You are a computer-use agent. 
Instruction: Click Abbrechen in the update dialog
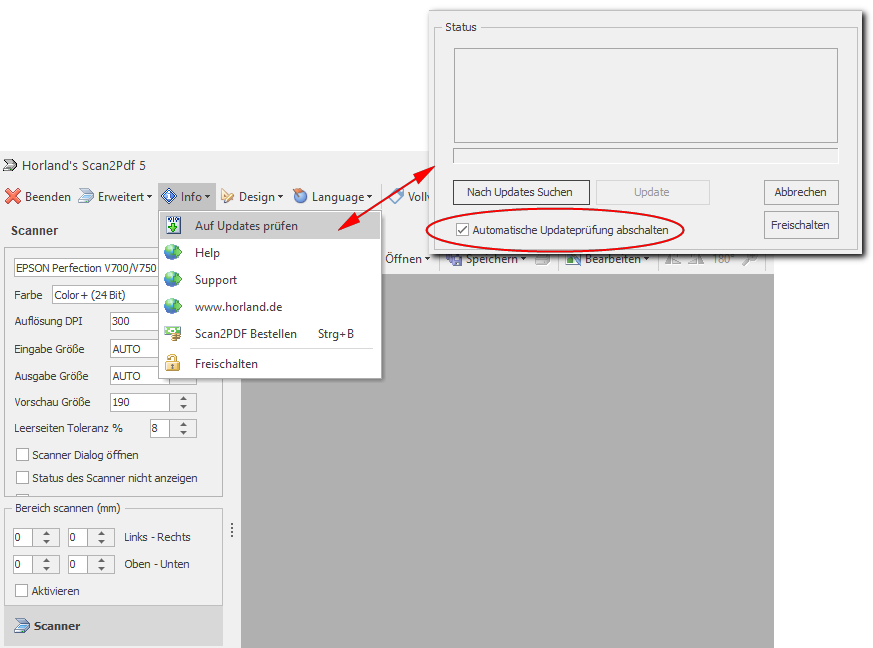click(x=801, y=192)
